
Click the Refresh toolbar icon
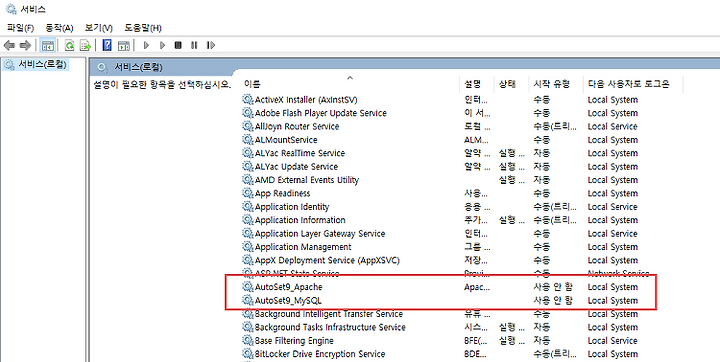(x=69, y=45)
